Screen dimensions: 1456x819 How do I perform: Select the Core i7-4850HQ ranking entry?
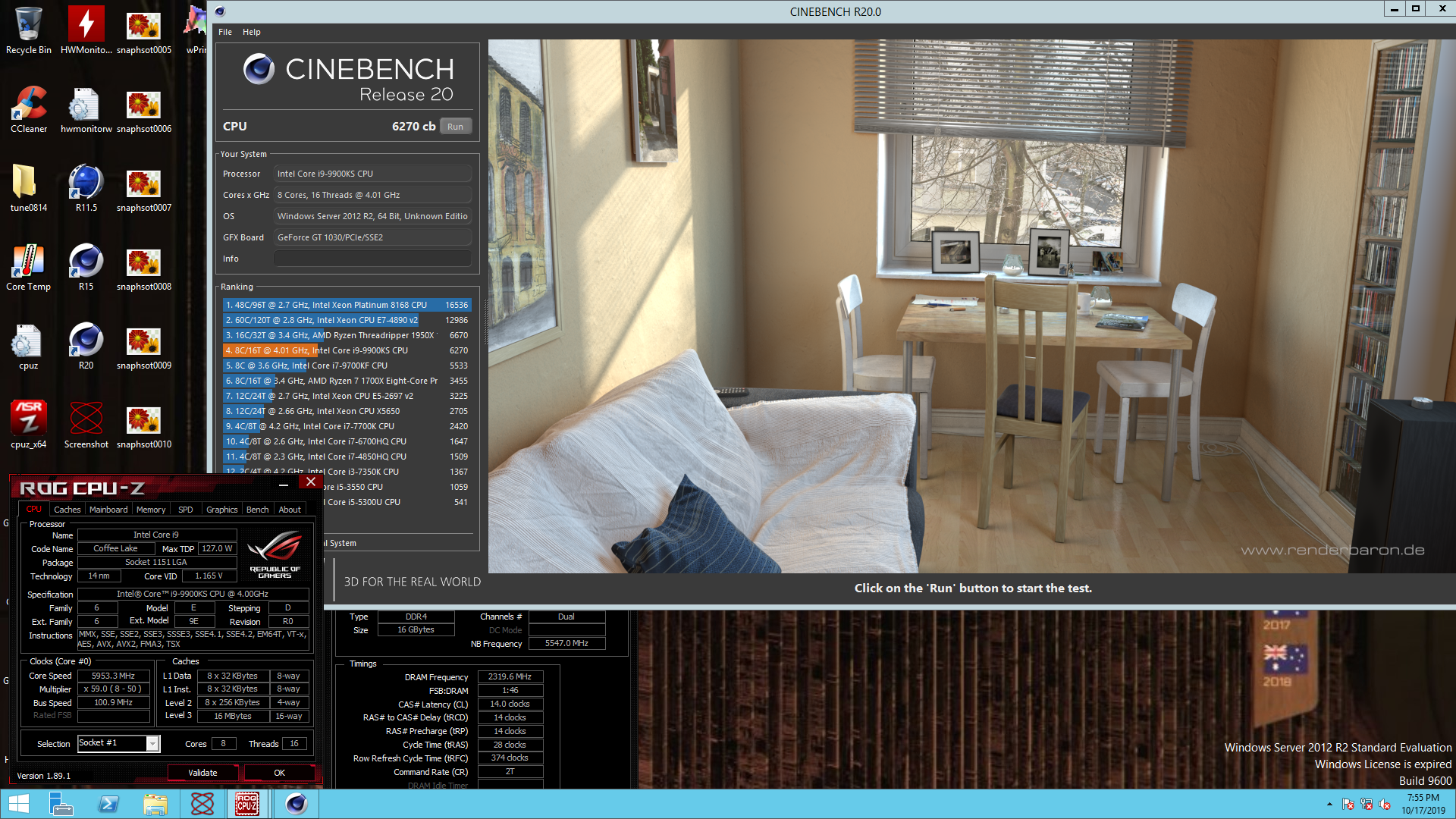pos(347,457)
